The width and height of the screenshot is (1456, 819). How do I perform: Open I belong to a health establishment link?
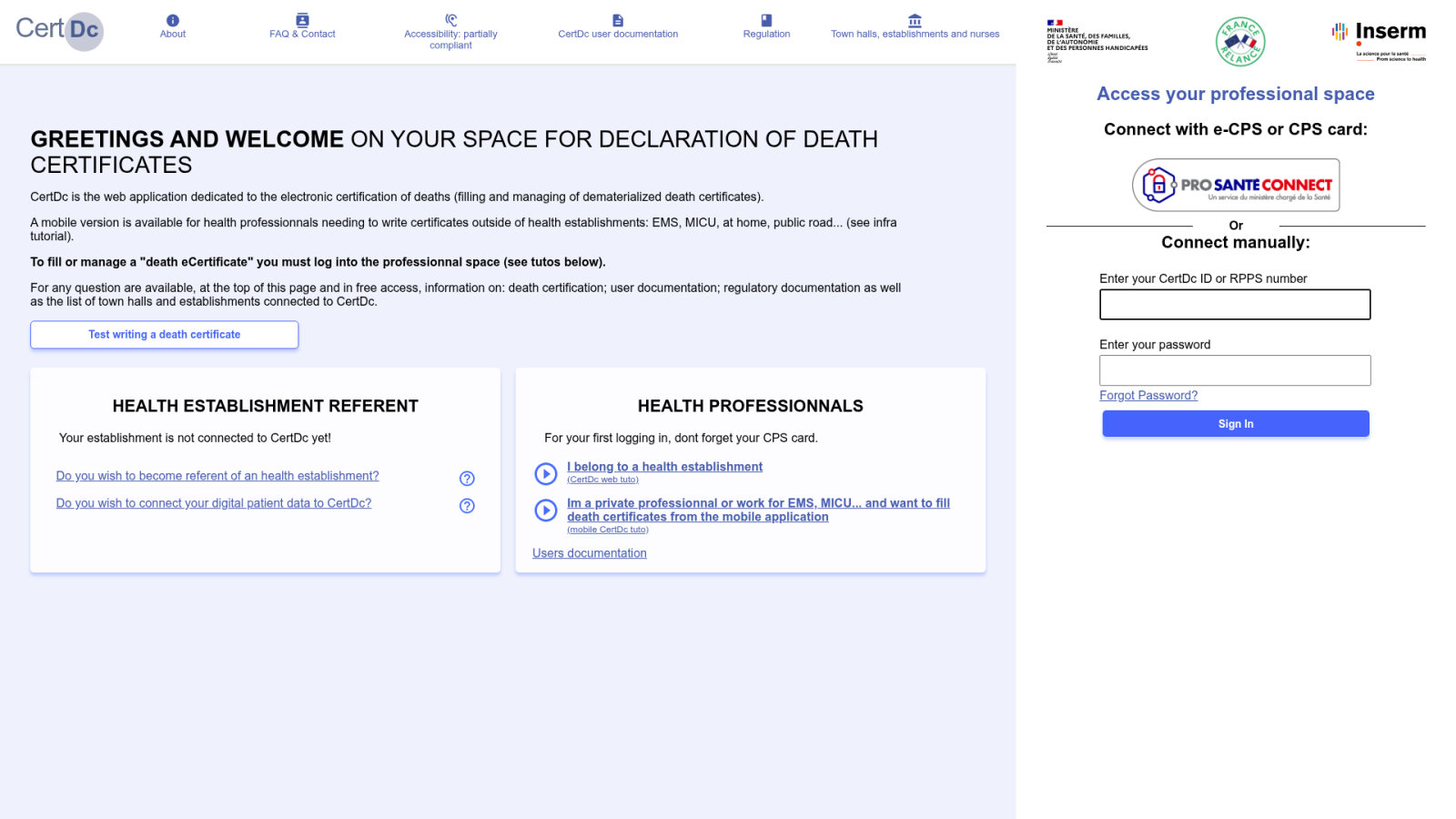664,467
